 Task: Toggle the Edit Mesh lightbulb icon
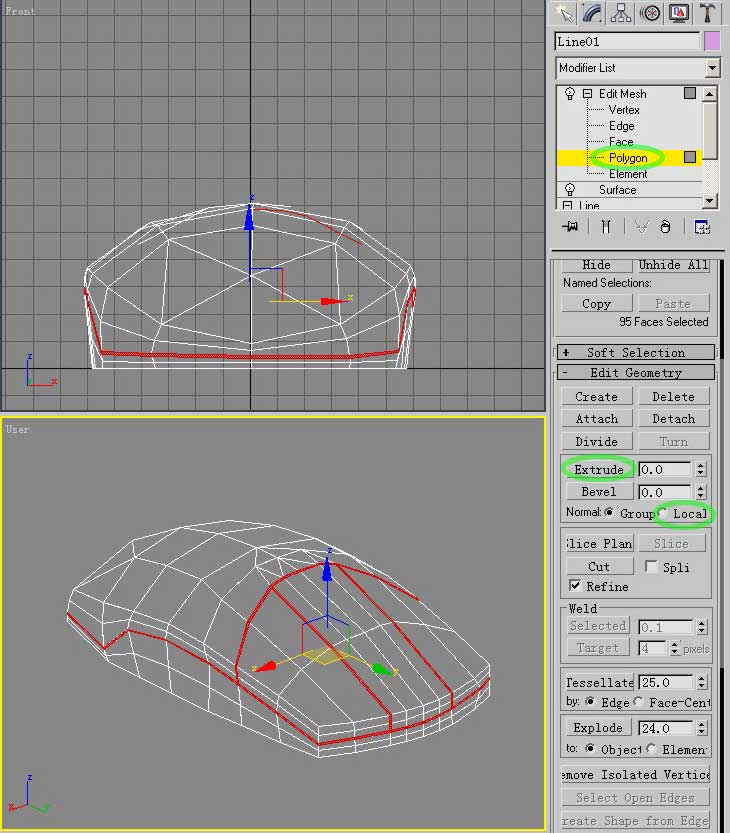[x=570, y=94]
